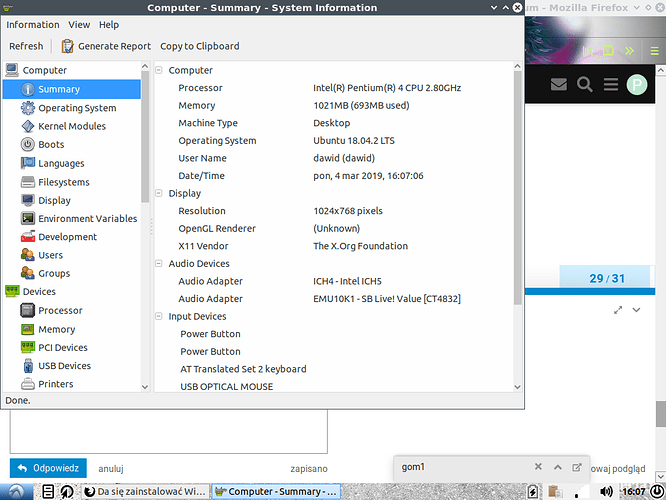This screenshot has width=666, height=500.
Task: Open the Information menu
Action: pyautogui.click(x=33, y=25)
